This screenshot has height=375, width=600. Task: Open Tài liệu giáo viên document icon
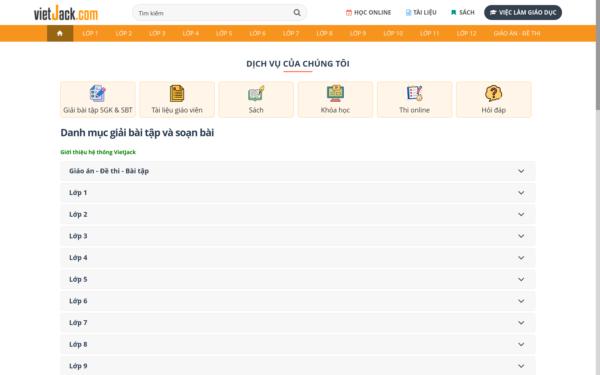[177, 93]
